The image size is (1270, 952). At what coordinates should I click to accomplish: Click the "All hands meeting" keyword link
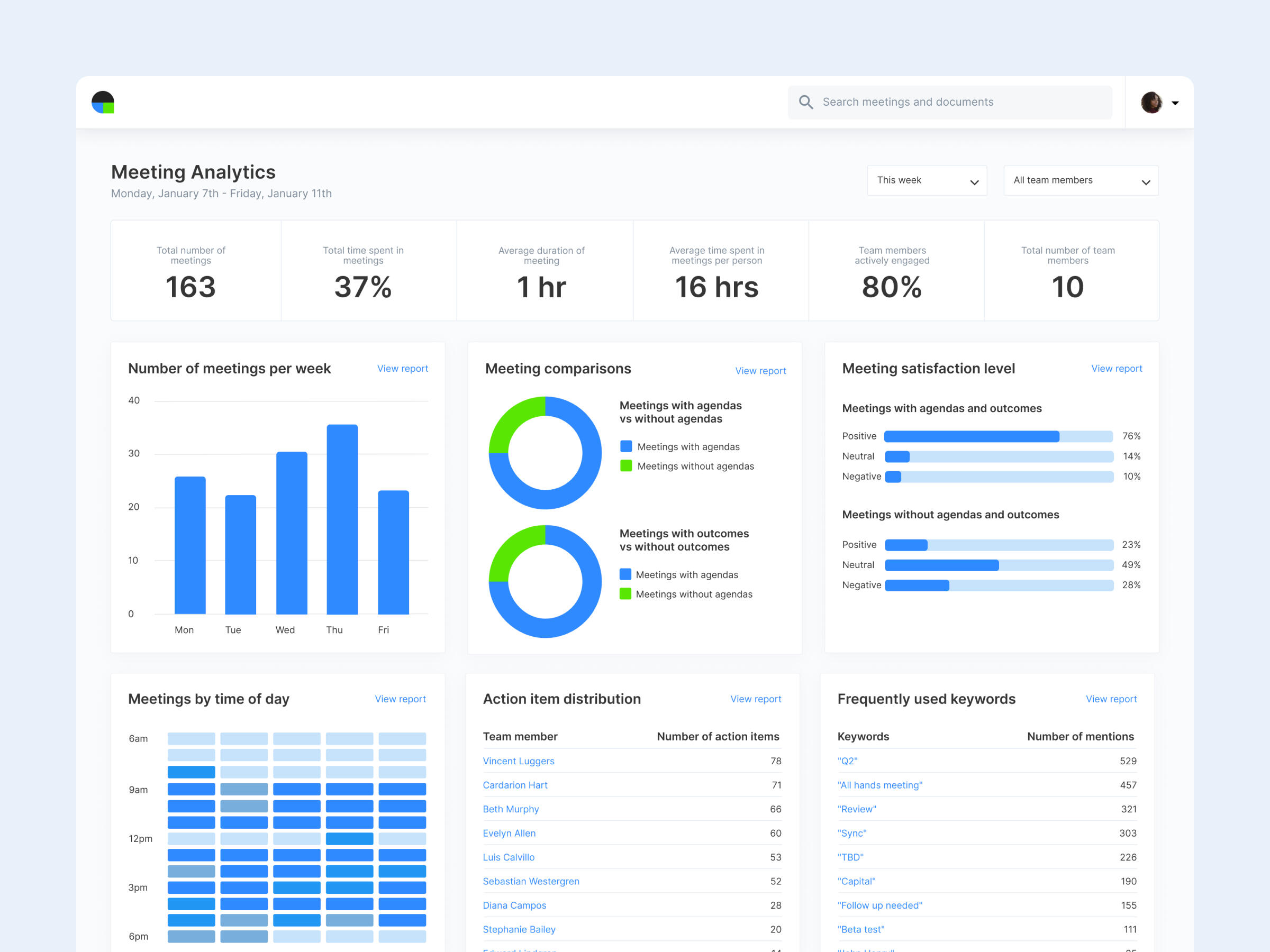click(x=879, y=785)
